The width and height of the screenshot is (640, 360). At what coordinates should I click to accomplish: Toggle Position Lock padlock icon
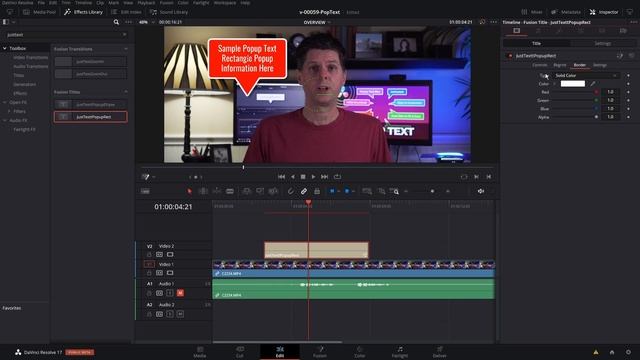click(x=317, y=191)
